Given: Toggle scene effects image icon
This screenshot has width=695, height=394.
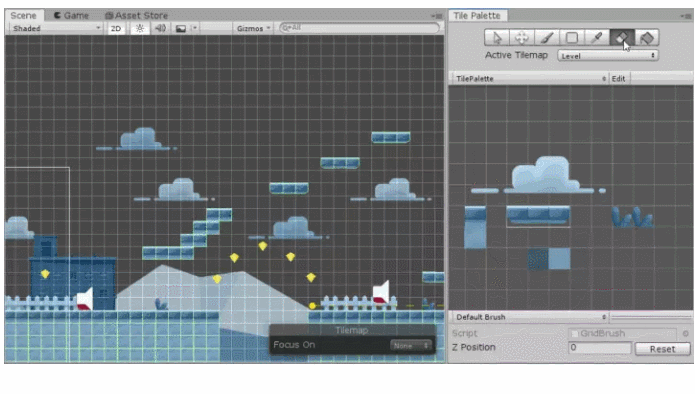Looking at the screenshot, I should 181,28.
